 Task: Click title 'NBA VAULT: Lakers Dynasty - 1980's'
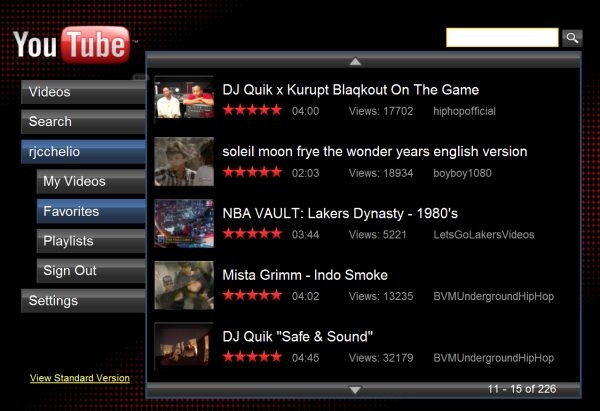pos(340,213)
